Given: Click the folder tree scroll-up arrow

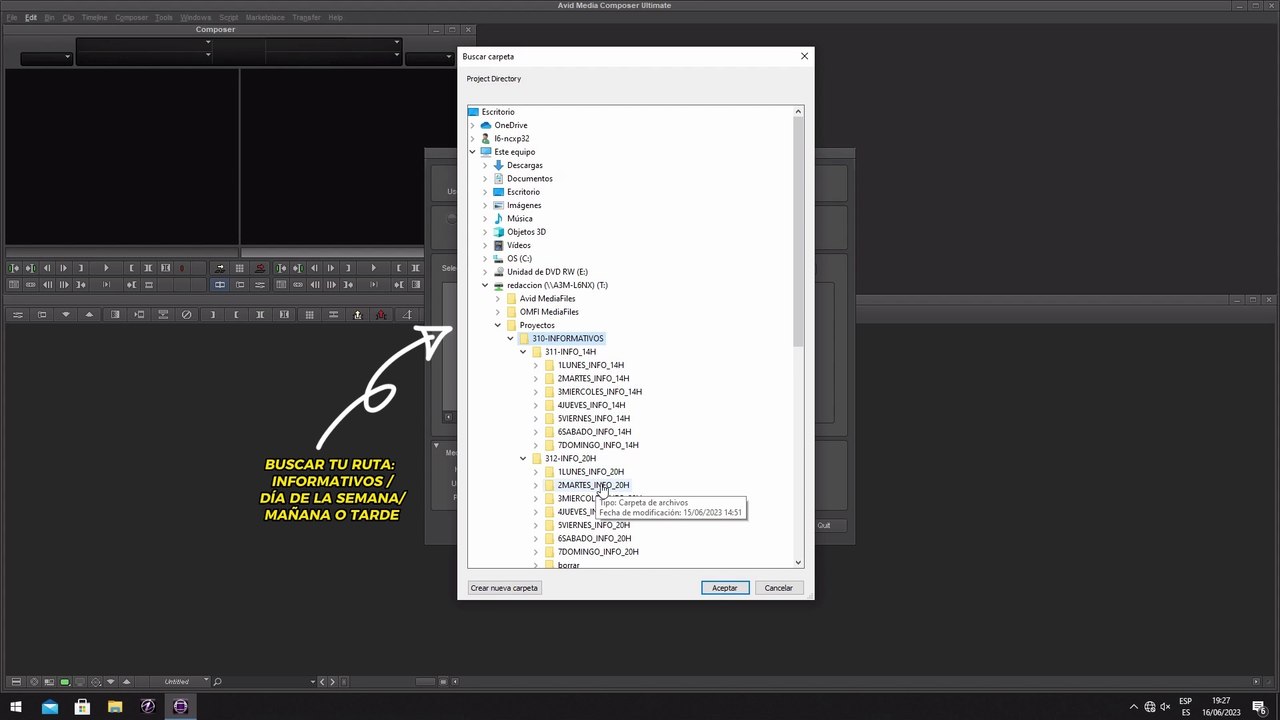Looking at the screenshot, I should [x=798, y=111].
